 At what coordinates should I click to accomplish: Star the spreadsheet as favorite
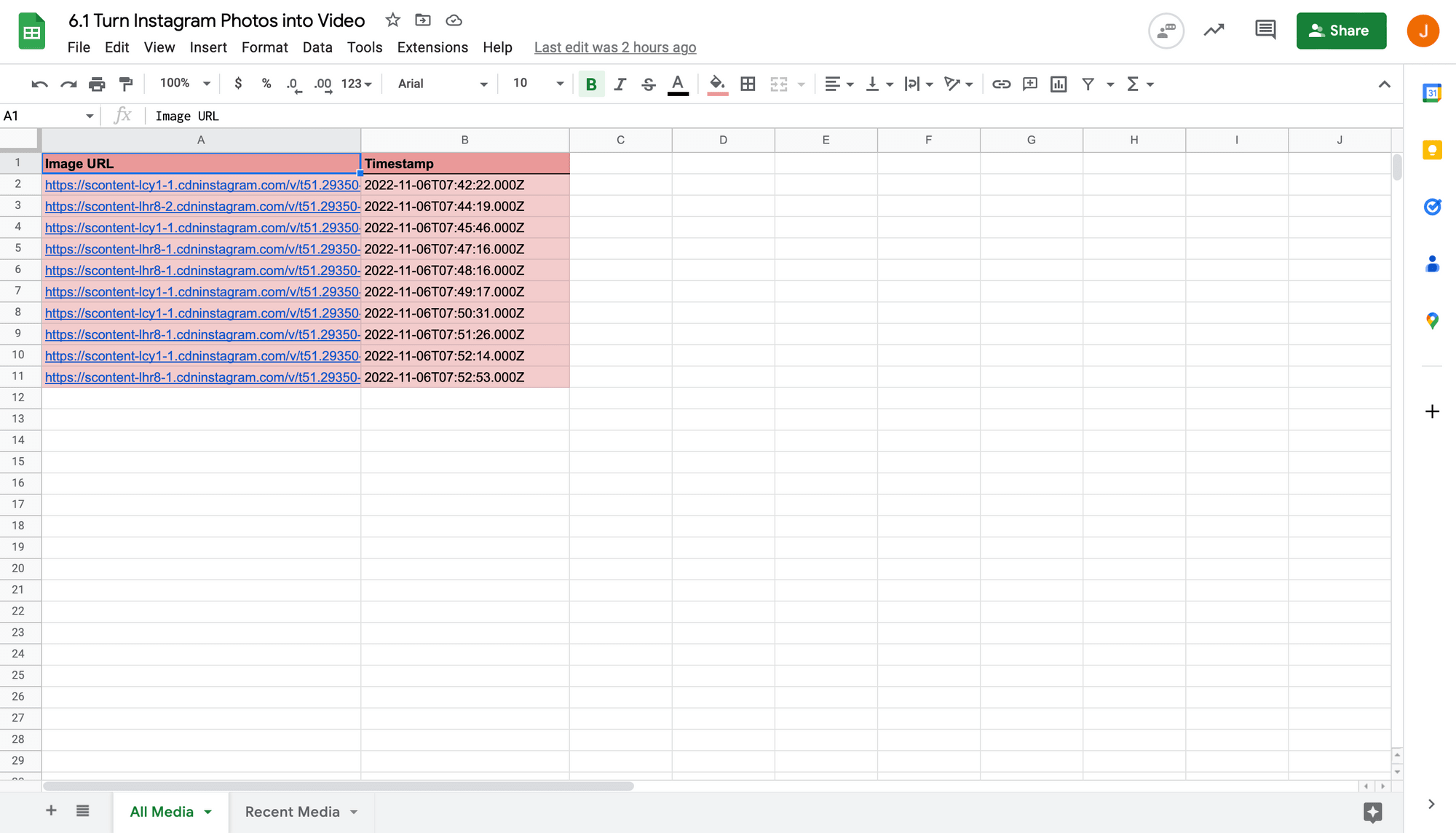[392, 20]
